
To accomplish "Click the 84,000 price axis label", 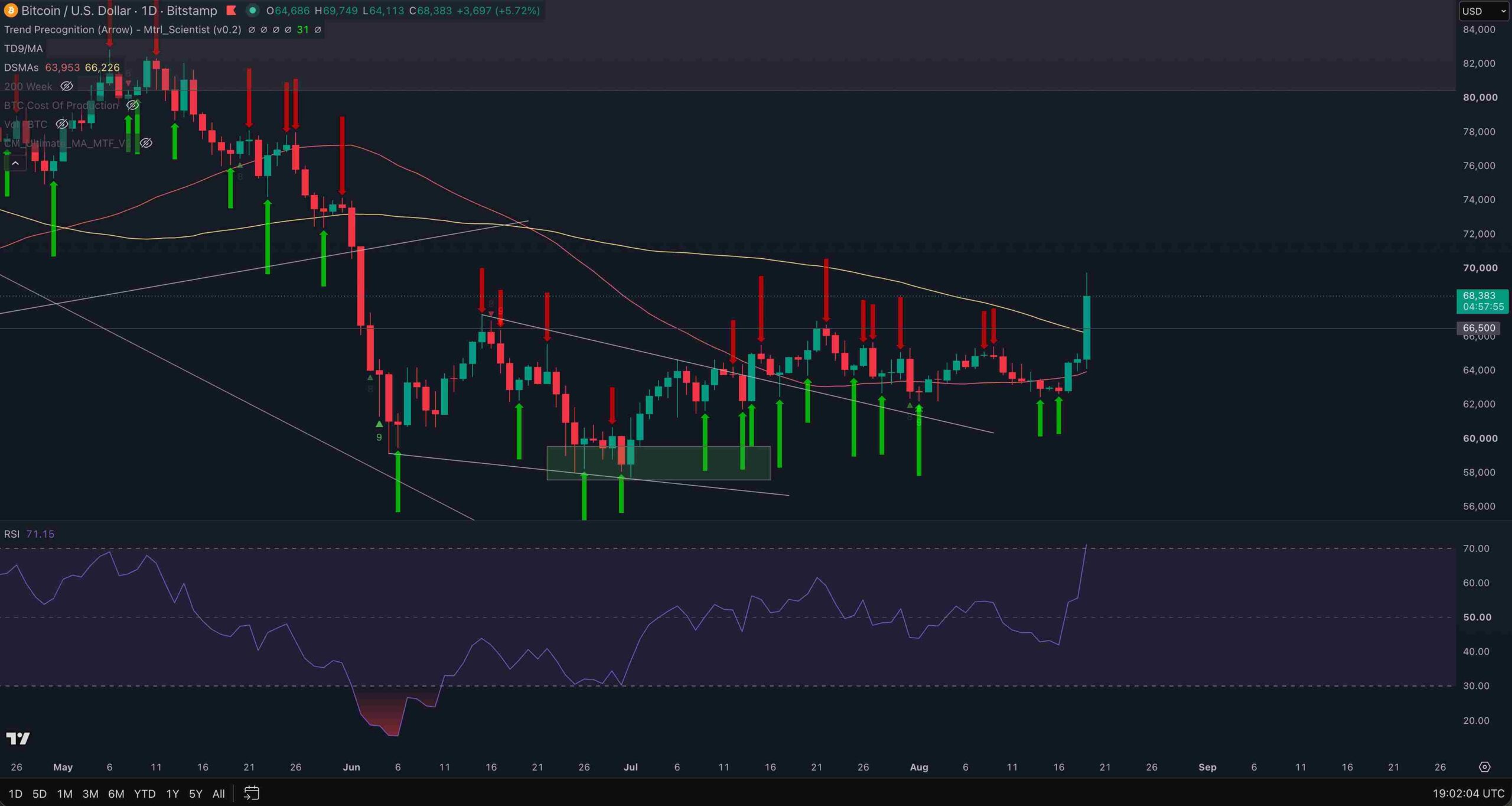I will (x=1479, y=30).
